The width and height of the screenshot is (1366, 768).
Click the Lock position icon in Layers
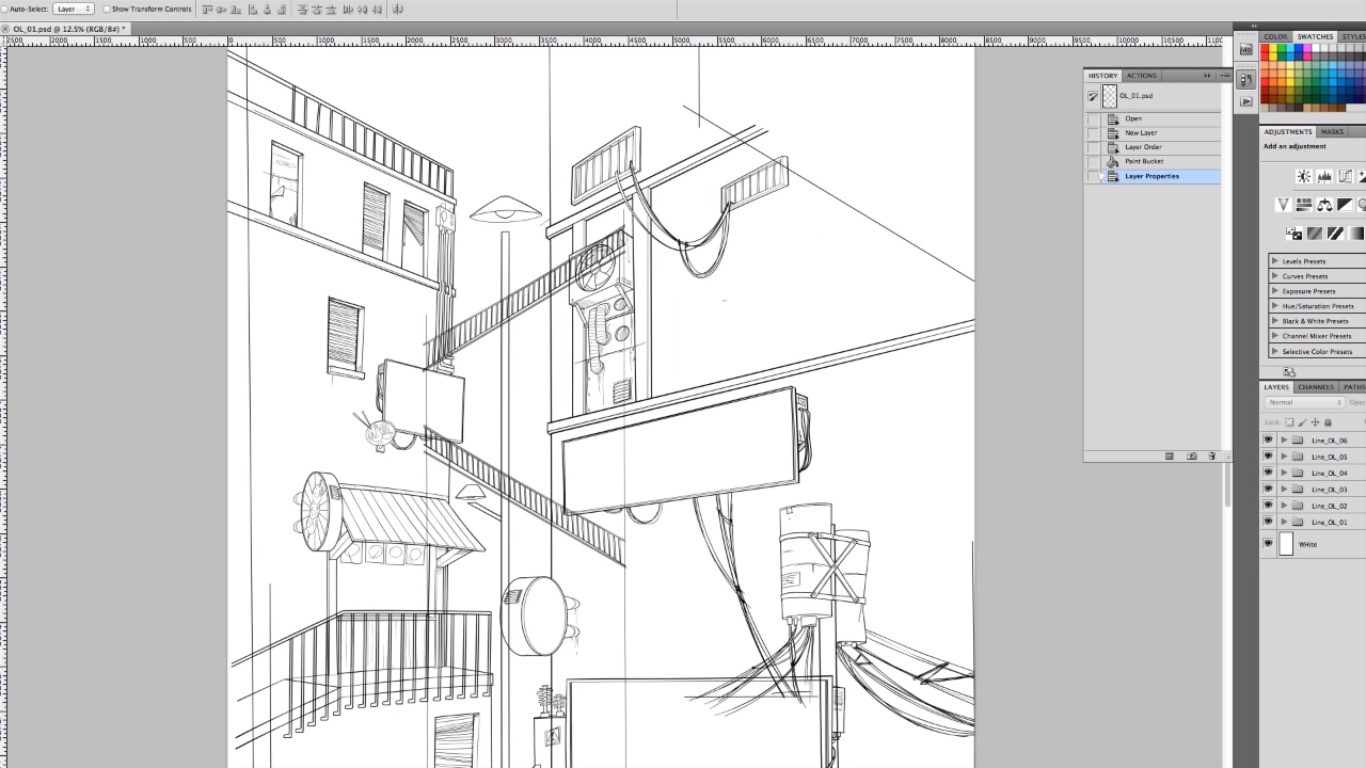click(1315, 422)
